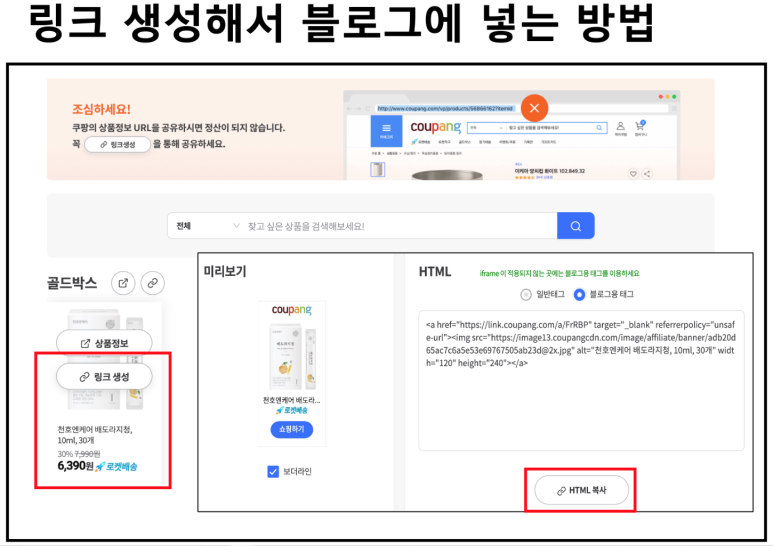Select the 블로그용 태그 radio option

[579, 294]
